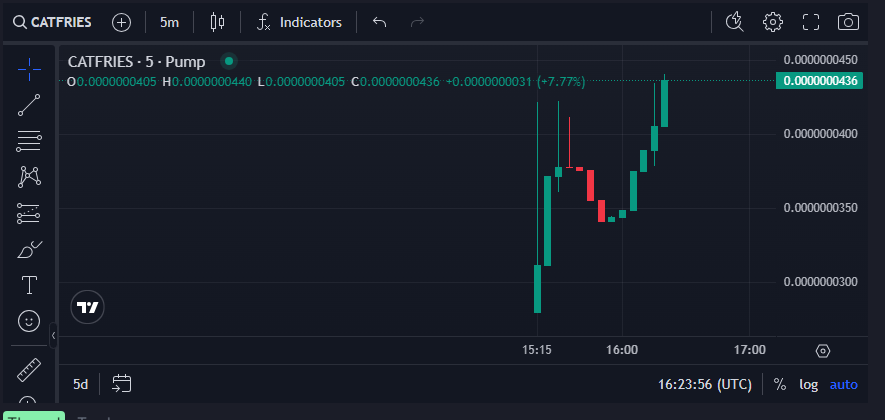
Task: Toggle log scale mode
Action: coord(809,384)
